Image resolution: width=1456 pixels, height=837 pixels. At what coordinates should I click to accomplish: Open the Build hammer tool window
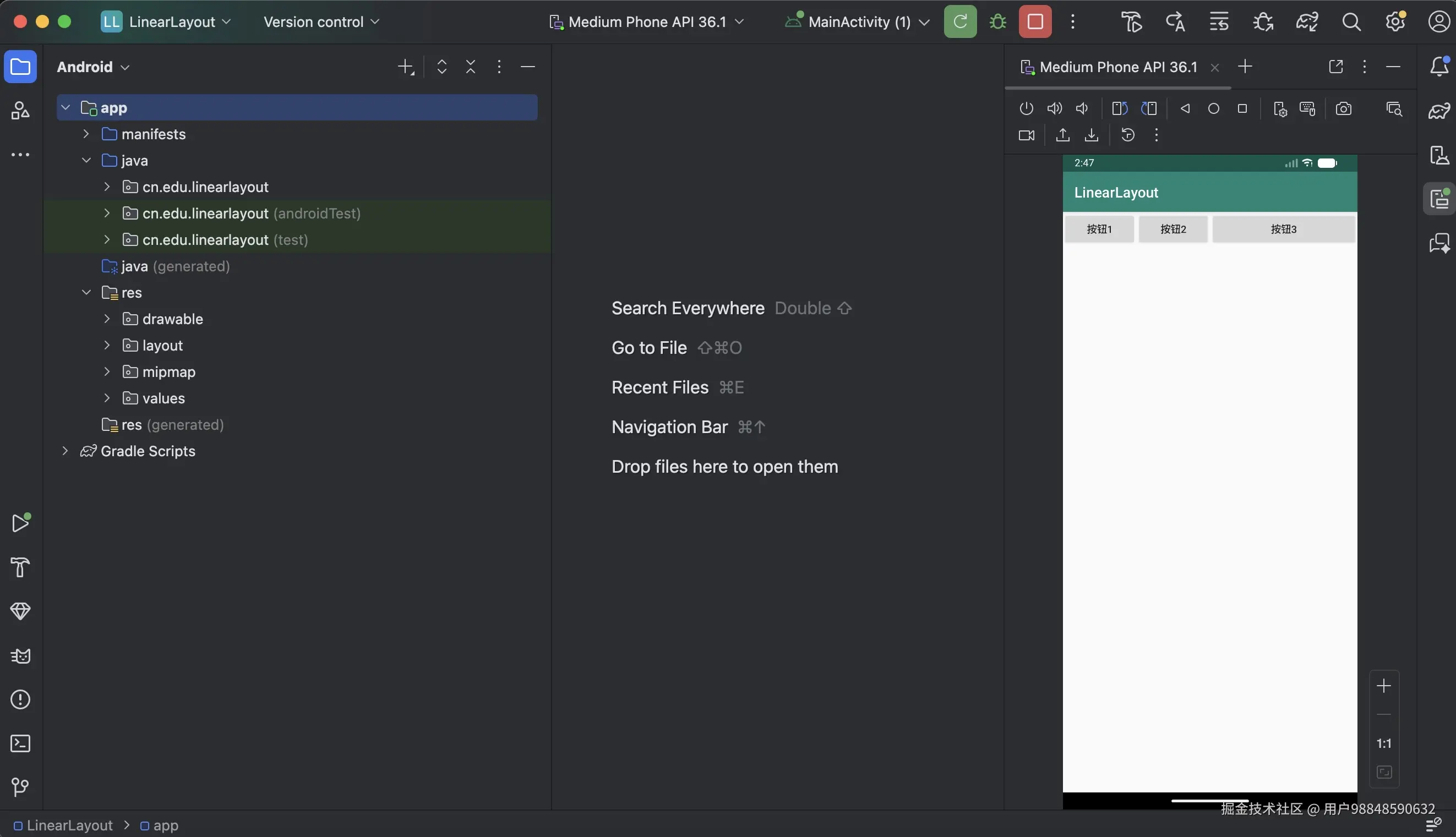[x=21, y=567]
